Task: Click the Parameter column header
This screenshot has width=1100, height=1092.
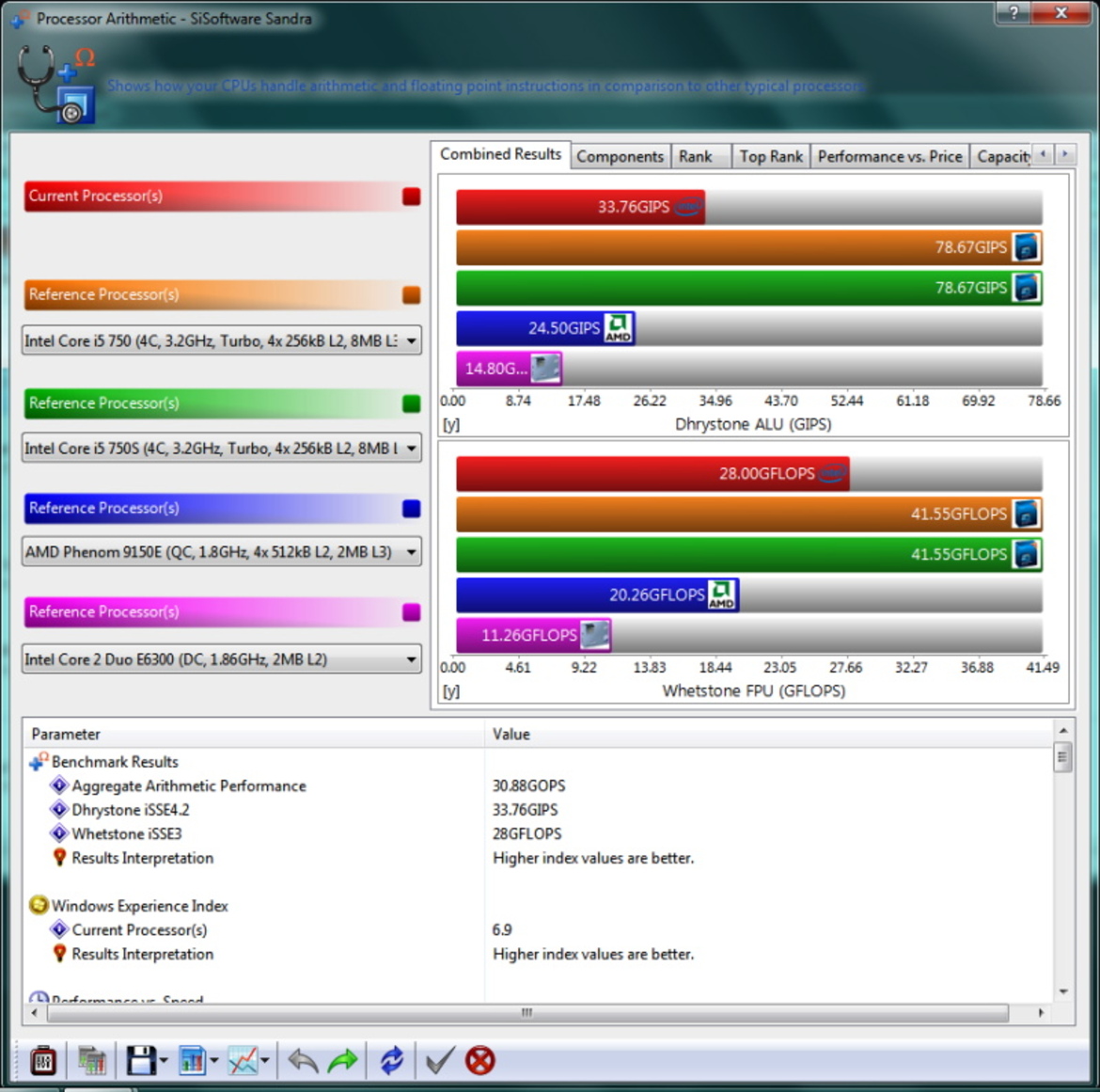Action: [x=254, y=734]
